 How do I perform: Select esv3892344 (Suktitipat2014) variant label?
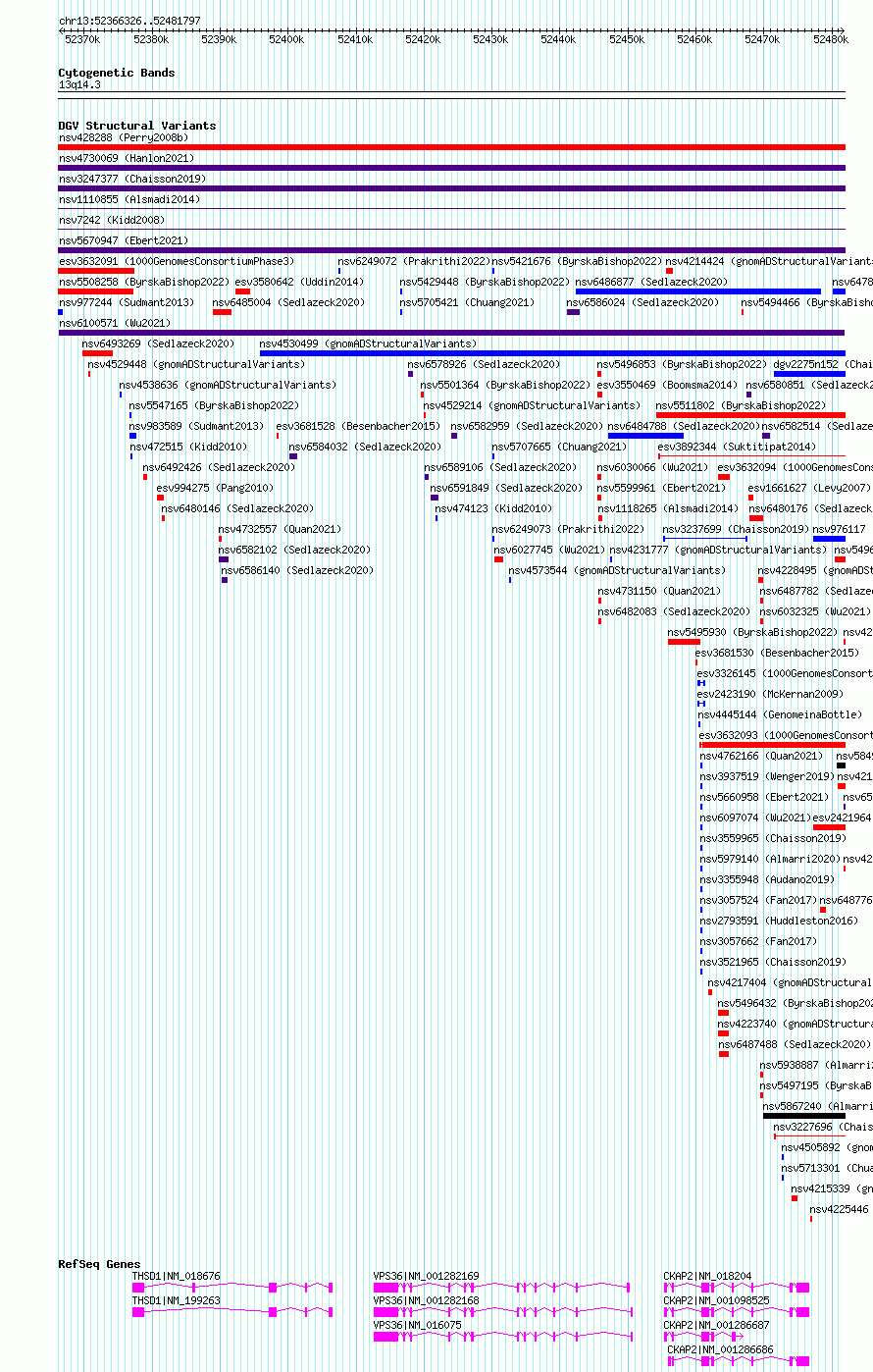tap(737, 447)
